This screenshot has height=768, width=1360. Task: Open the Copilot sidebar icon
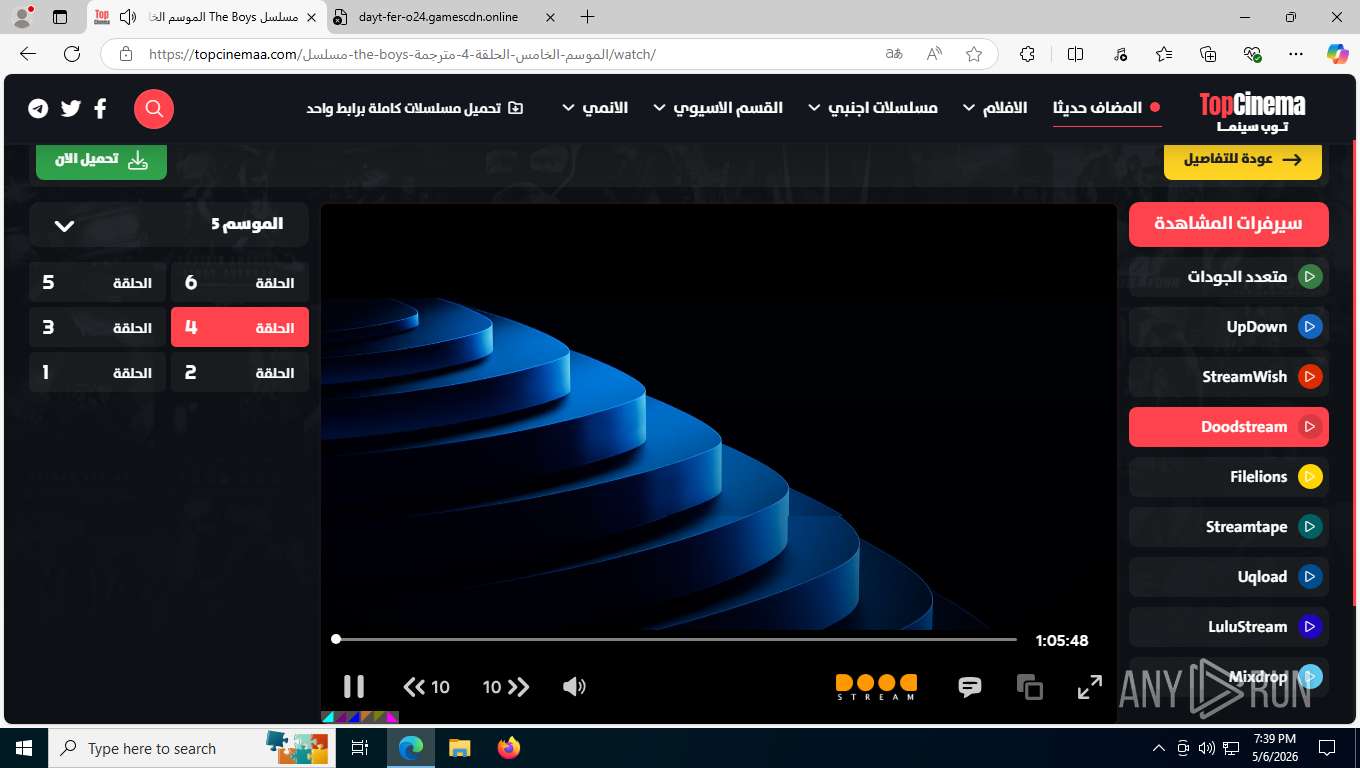1337,54
